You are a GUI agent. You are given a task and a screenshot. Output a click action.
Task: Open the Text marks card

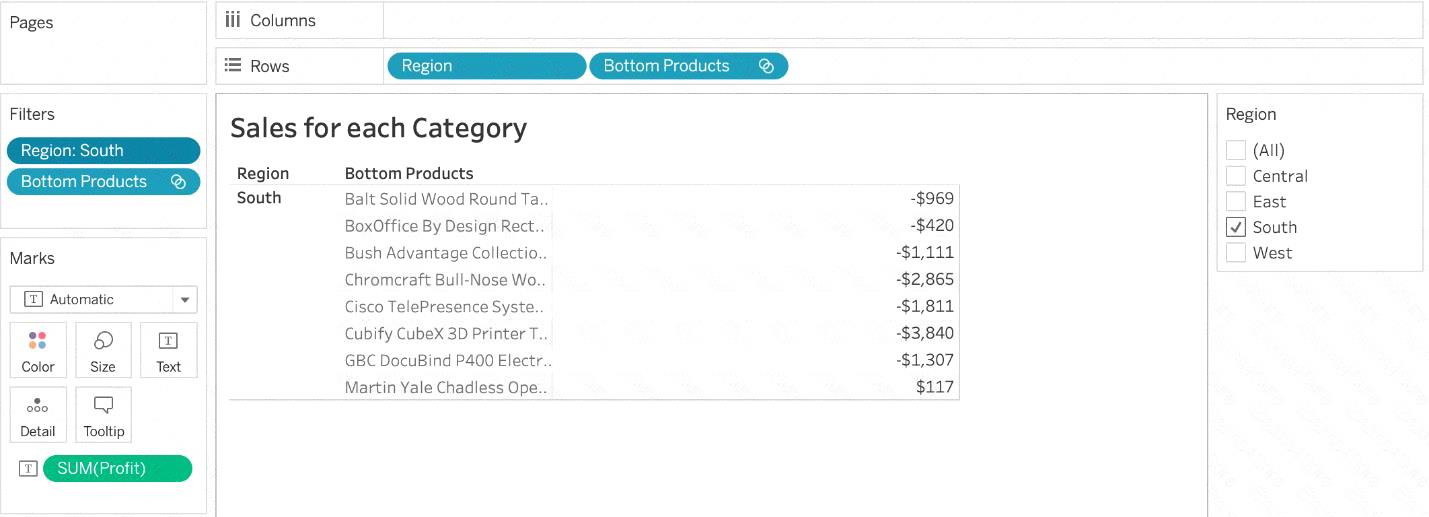point(169,350)
